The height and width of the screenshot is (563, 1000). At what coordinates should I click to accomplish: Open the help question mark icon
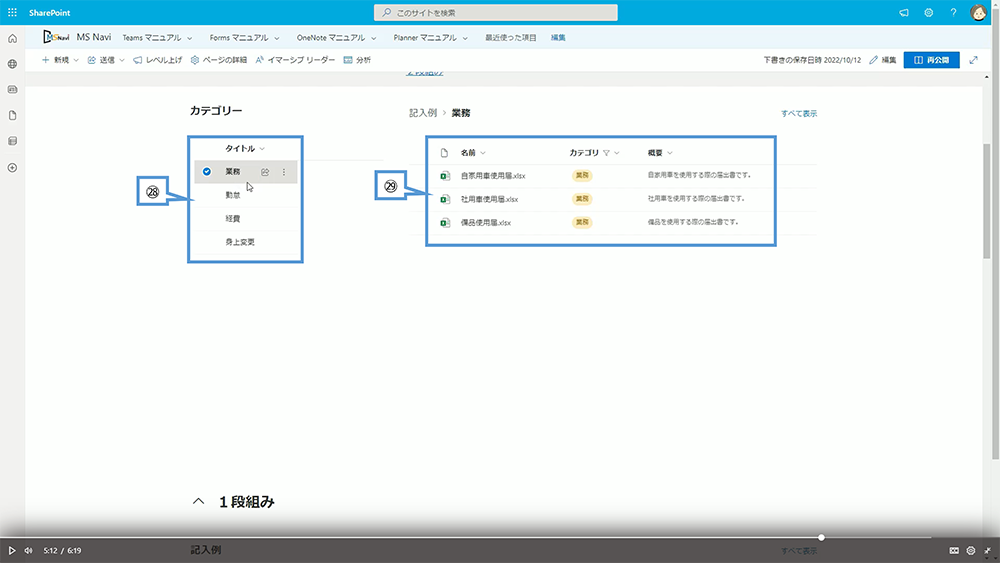pyautogui.click(x=953, y=13)
